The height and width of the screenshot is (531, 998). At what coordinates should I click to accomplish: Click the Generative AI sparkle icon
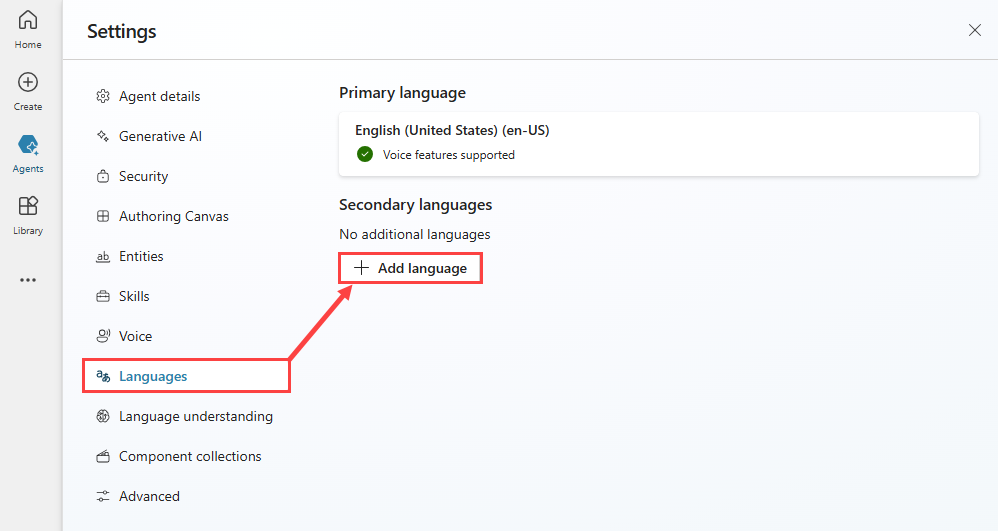(102, 136)
